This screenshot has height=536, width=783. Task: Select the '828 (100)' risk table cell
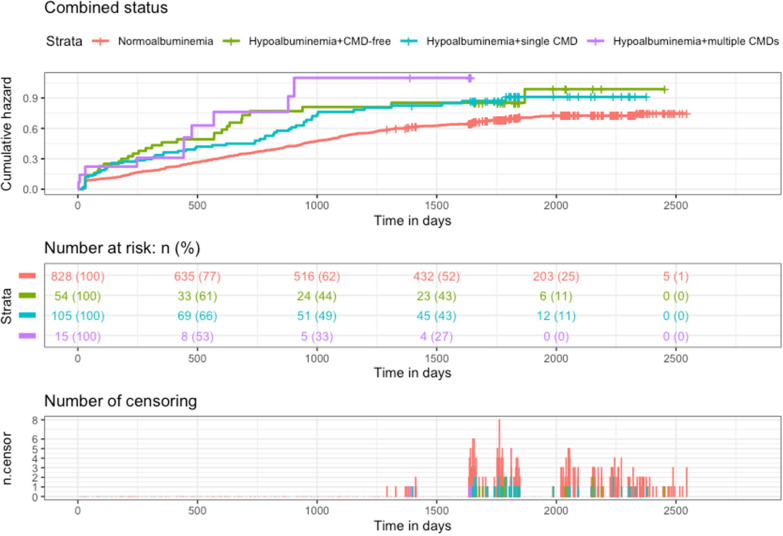point(78,276)
